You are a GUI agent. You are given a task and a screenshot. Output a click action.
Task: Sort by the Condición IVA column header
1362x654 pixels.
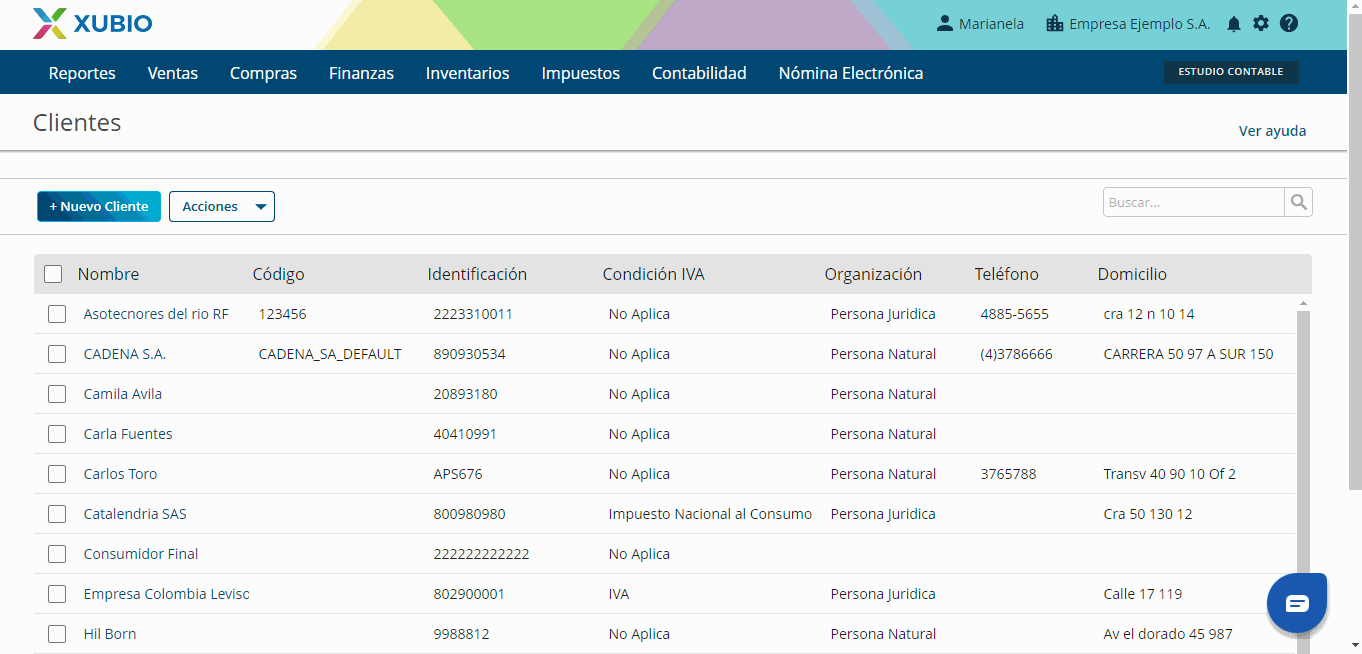653,274
